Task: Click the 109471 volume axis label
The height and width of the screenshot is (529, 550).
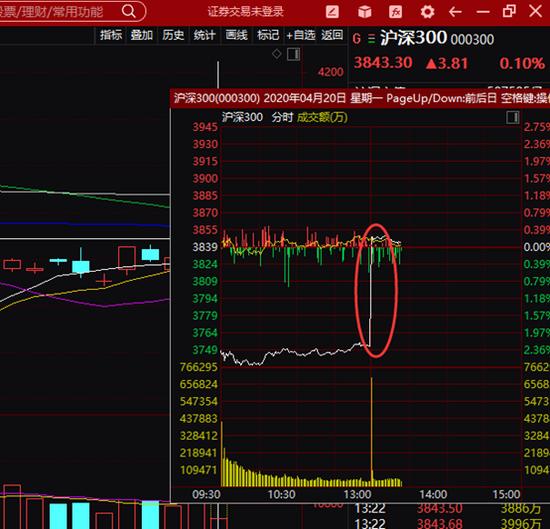Action: tap(199, 470)
